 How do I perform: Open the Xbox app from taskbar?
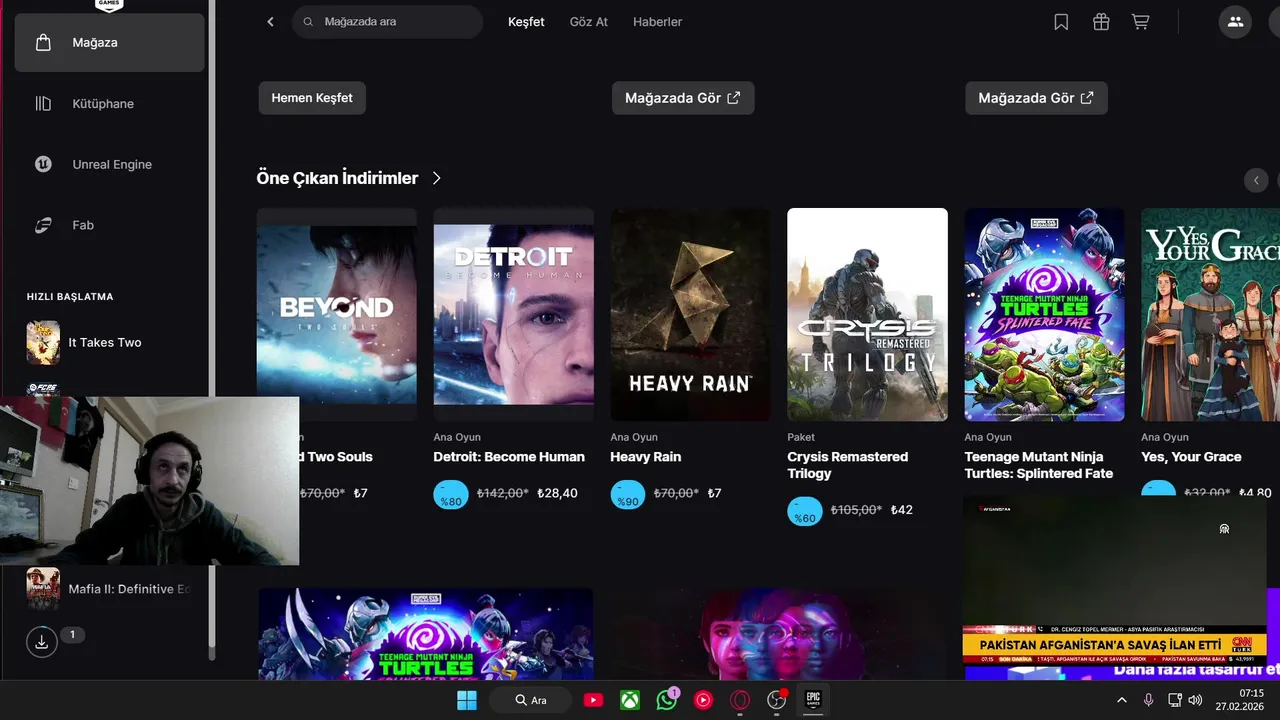630,700
